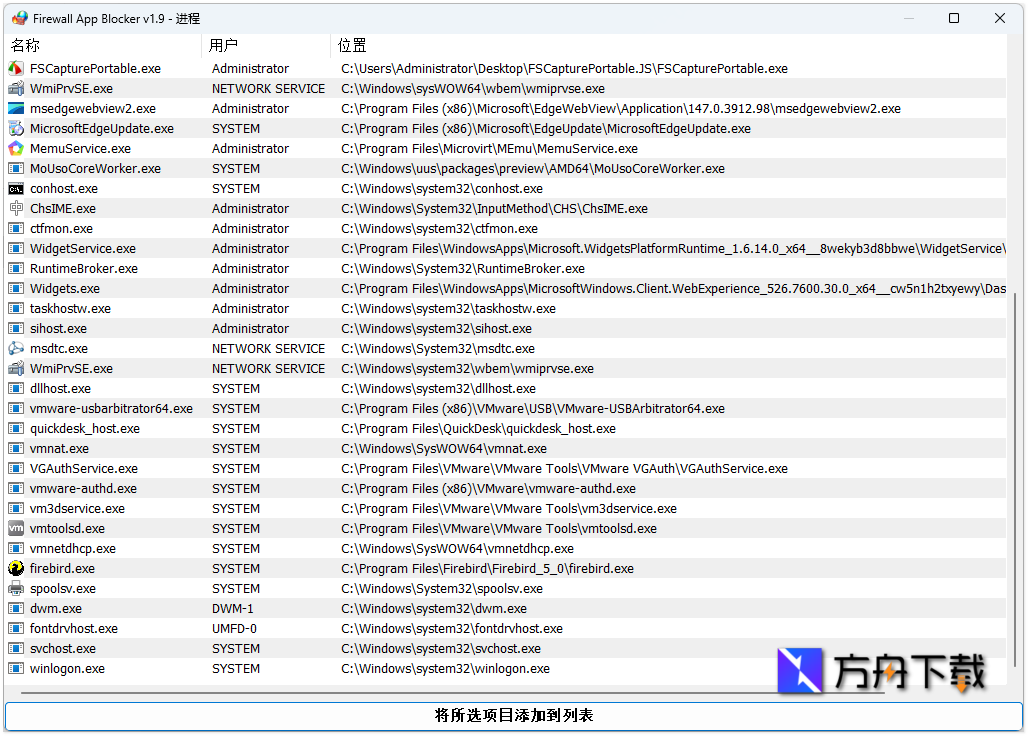Click path C:\Windows\SysWOW64\vmnat.exe
Image resolution: width=1028 pixels, height=736 pixels.
tap(444, 448)
